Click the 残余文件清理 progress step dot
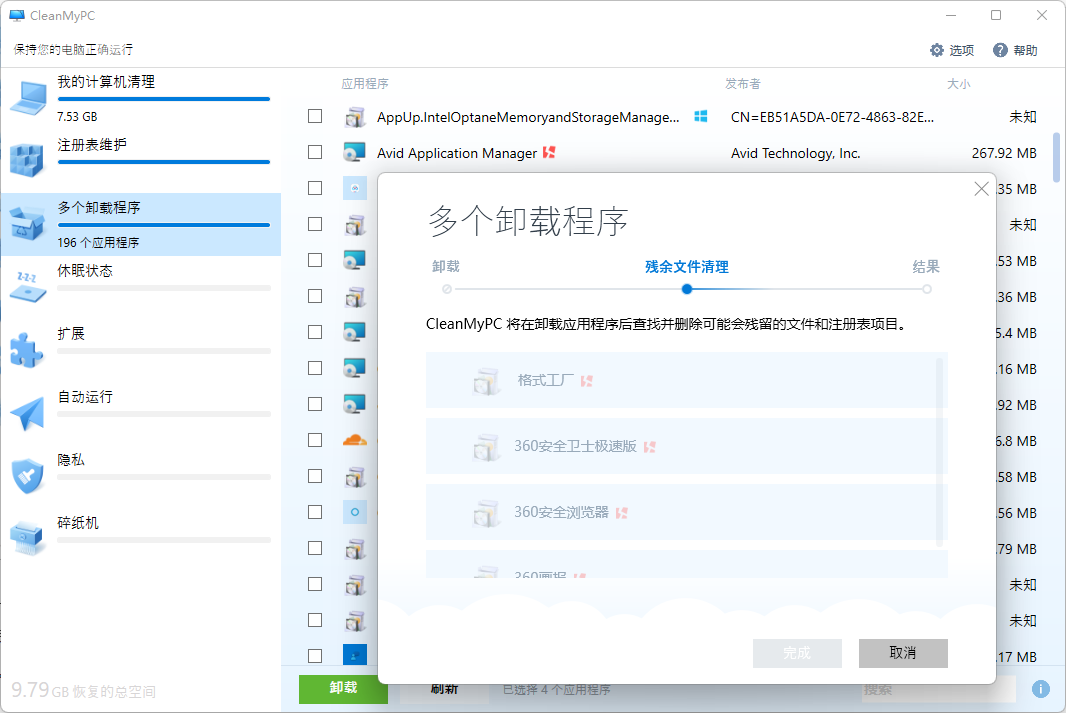The width and height of the screenshot is (1066, 713). [687, 289]
